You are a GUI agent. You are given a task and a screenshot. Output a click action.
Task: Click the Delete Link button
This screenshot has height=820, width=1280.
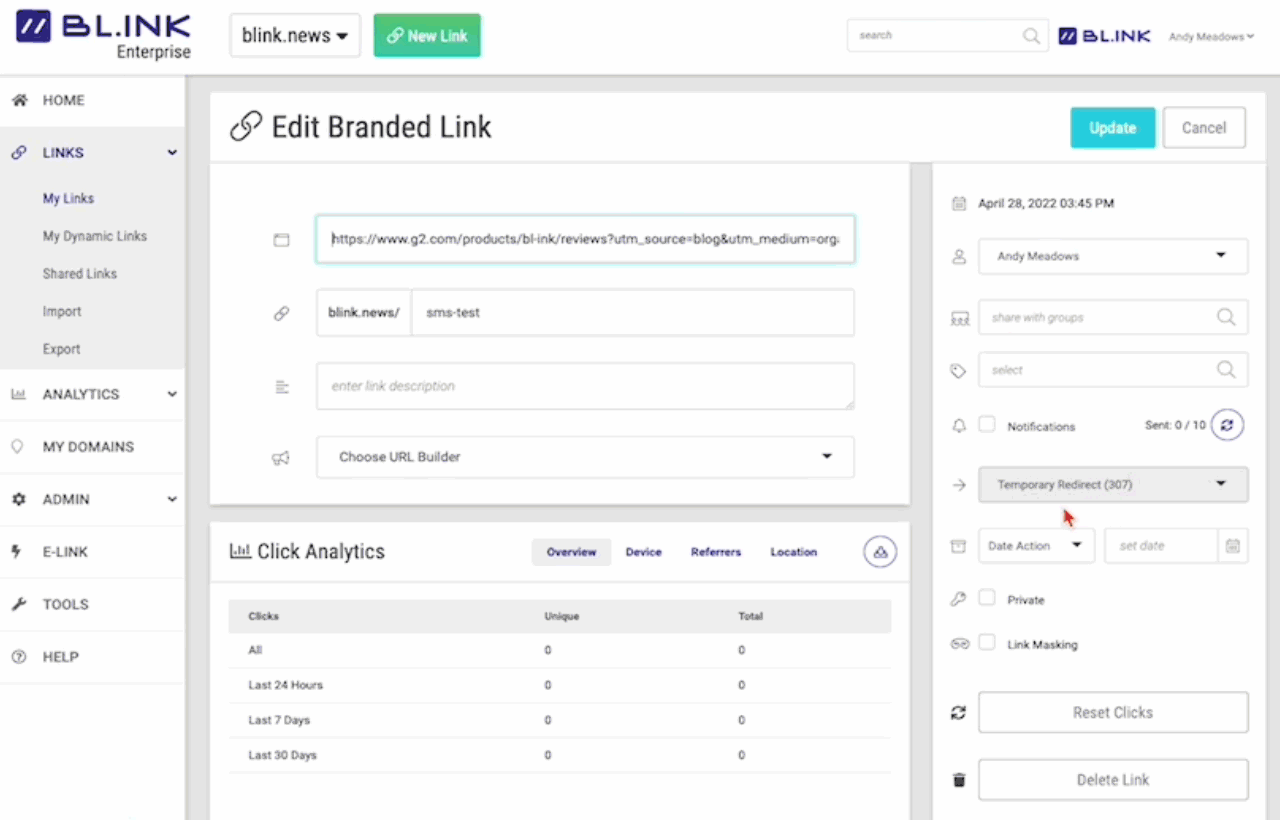click(1113, 780)
